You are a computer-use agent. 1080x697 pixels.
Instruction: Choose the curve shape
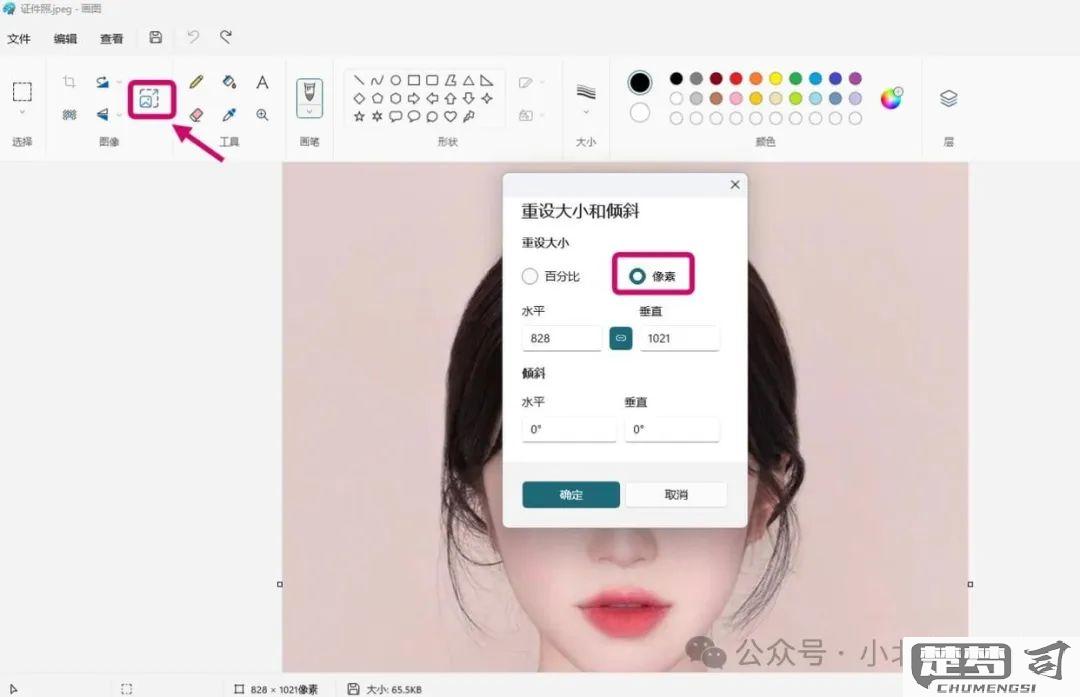coord(377,80)
